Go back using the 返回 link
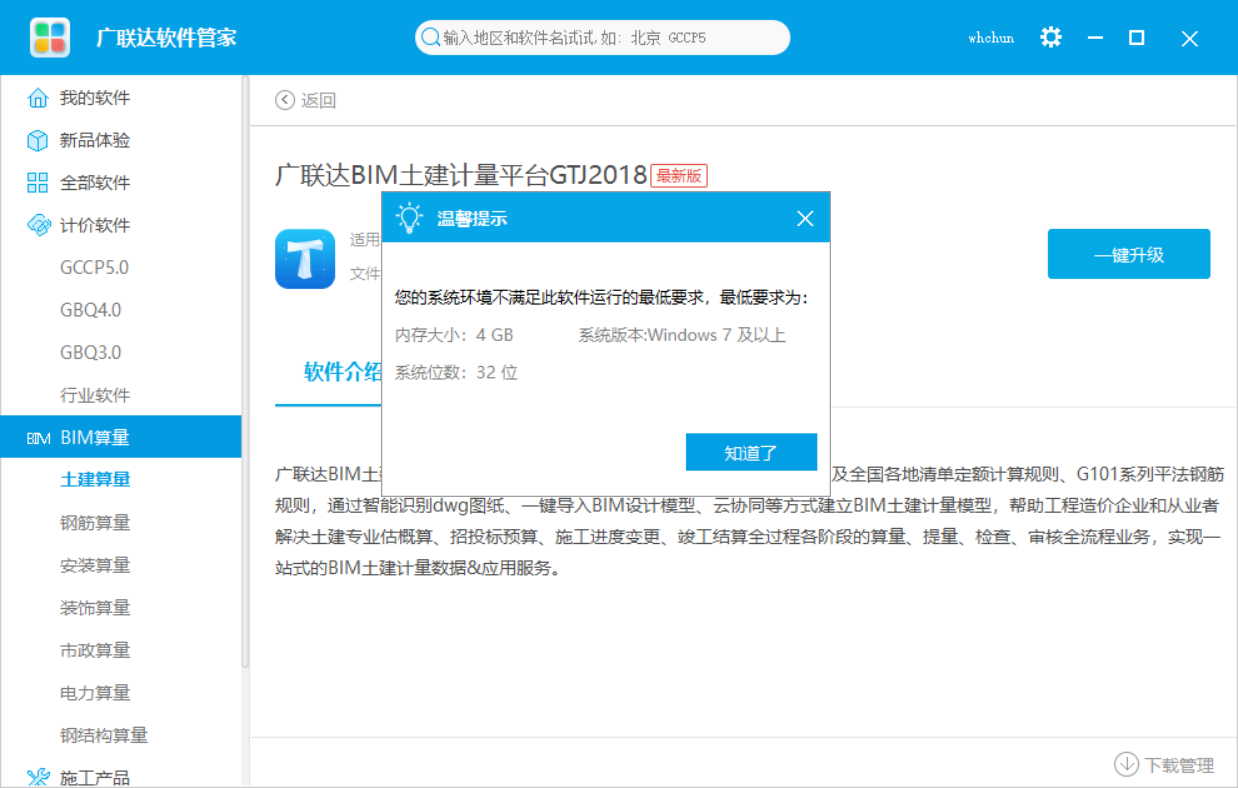This screenshot has width=1238, height=788. coord(307,100)
